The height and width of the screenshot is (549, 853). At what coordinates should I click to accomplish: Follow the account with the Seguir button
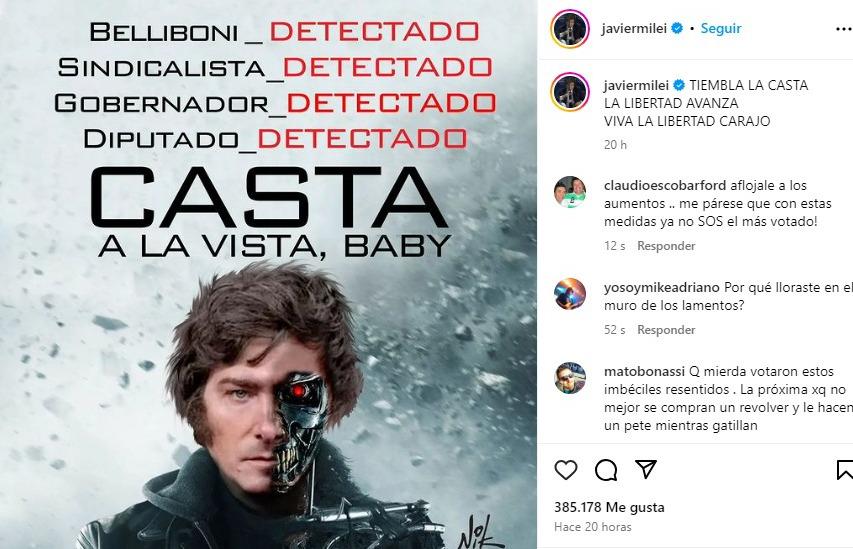pyautogui.click(x=720, y=28)
